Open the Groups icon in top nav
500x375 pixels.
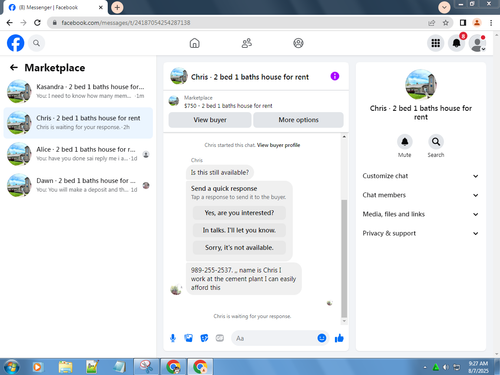(x=298, y=43)
